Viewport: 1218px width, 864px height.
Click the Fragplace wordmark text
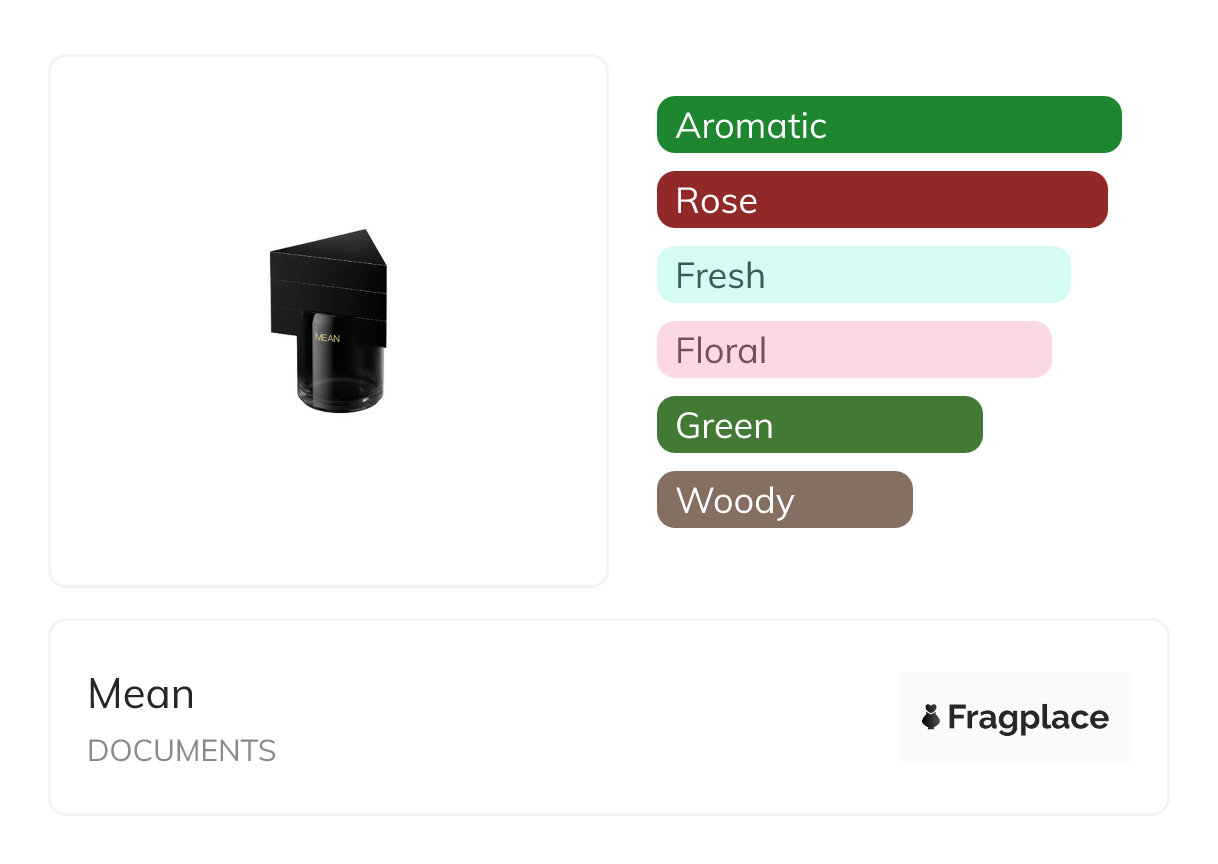pos(1028,717)
